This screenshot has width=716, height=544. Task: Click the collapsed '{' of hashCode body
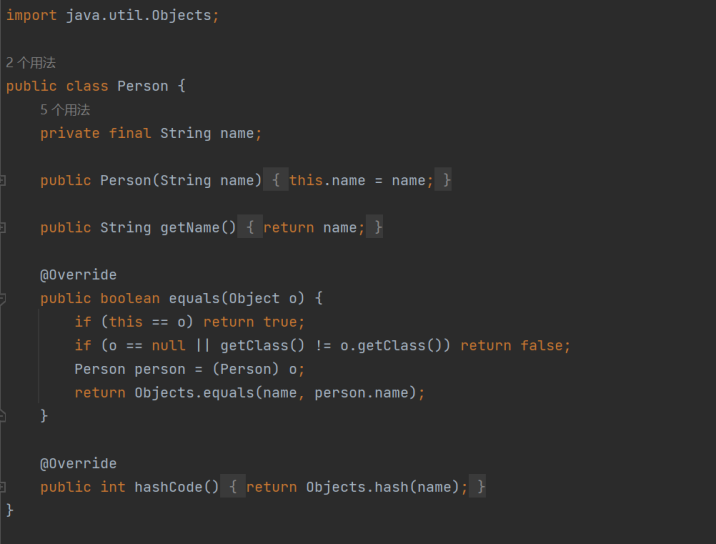click(232, 487)
